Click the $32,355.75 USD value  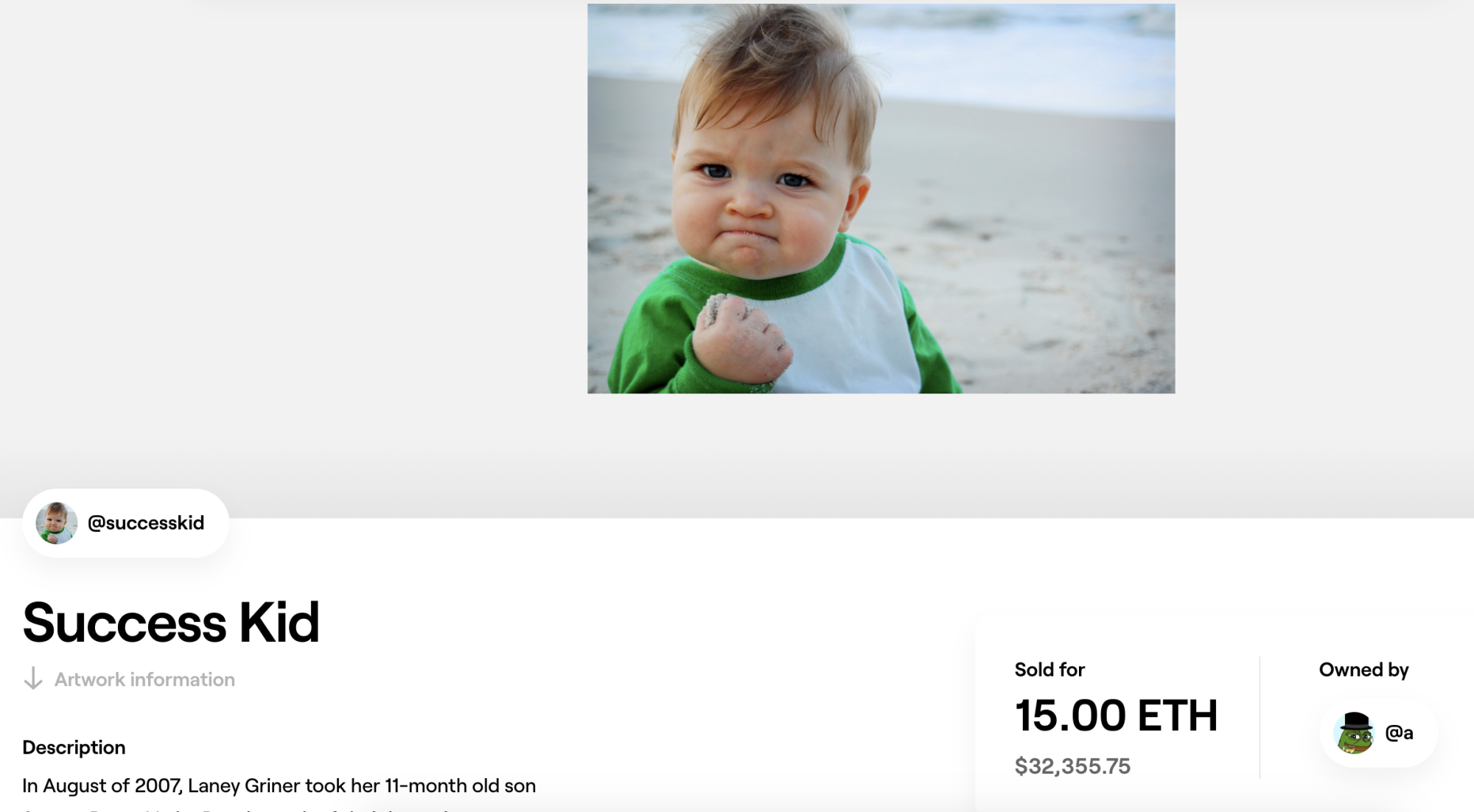click(x=1072, y=766)
